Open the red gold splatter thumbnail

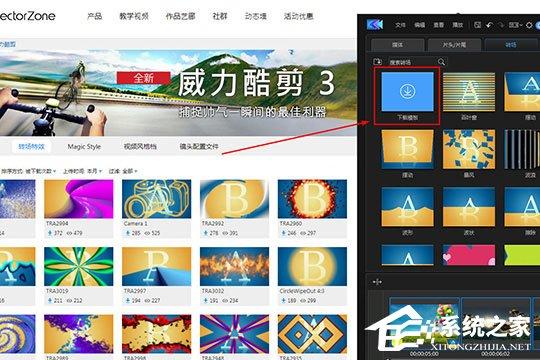click(156, 334)
